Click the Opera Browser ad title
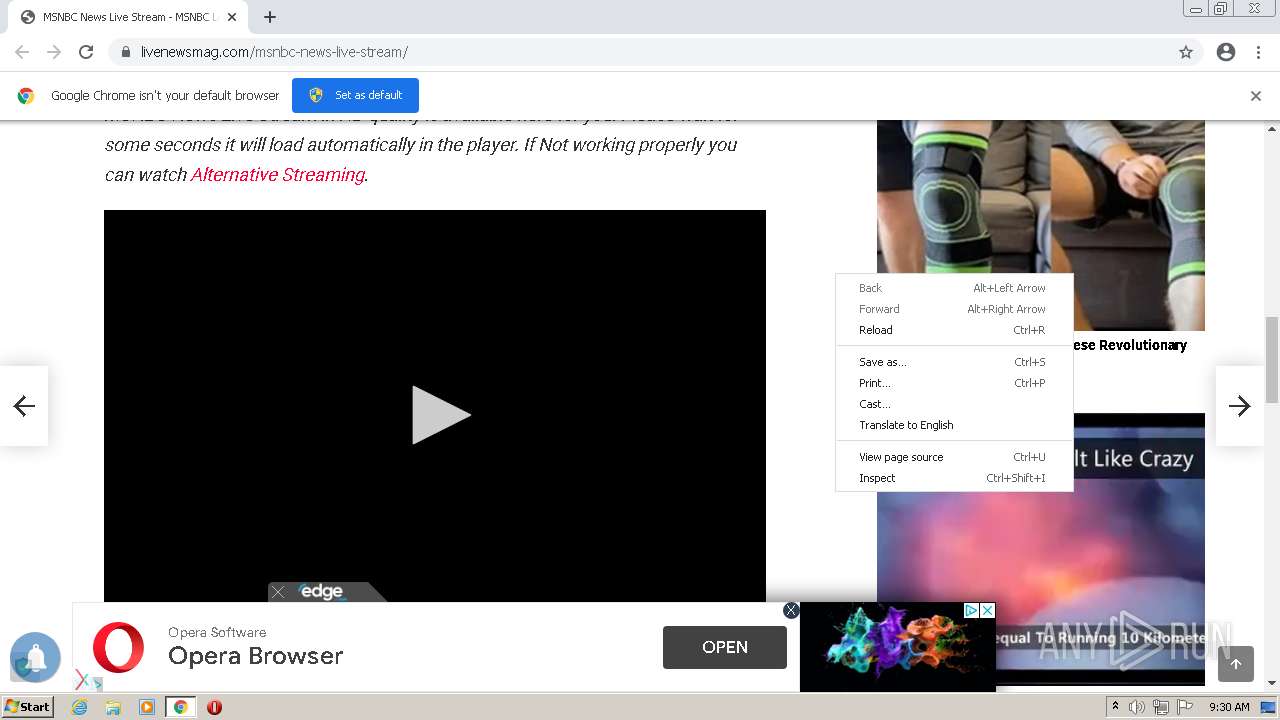 click(x=256, y=656)
